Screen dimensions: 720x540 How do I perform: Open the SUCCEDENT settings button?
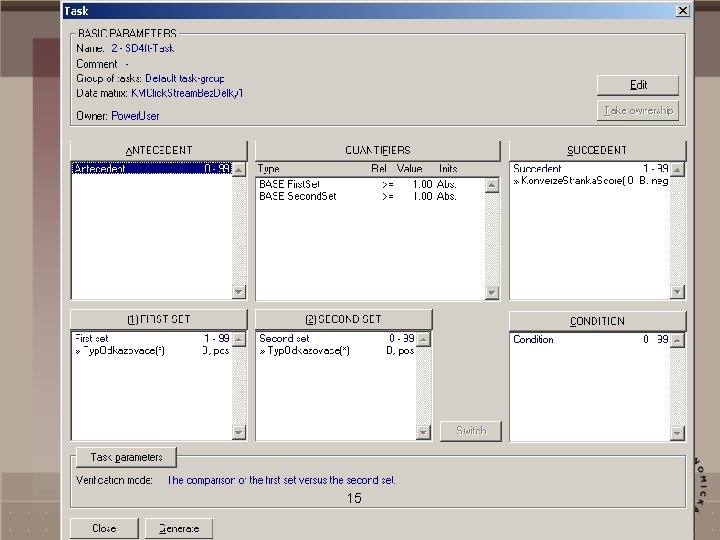click(597, 151)
